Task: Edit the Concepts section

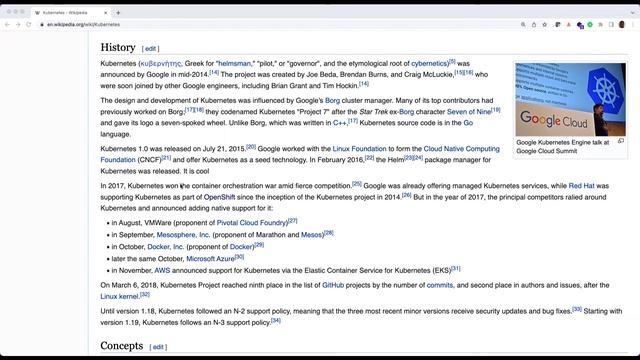Action: tap(158, 347)
